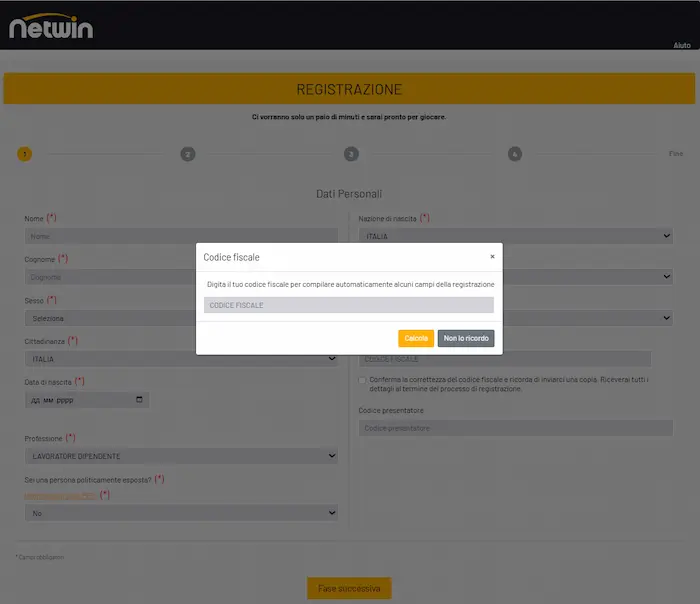This screenshot has height=604, width=700.
Task: Click the Fine label at progress end
Action: (675, 154)
